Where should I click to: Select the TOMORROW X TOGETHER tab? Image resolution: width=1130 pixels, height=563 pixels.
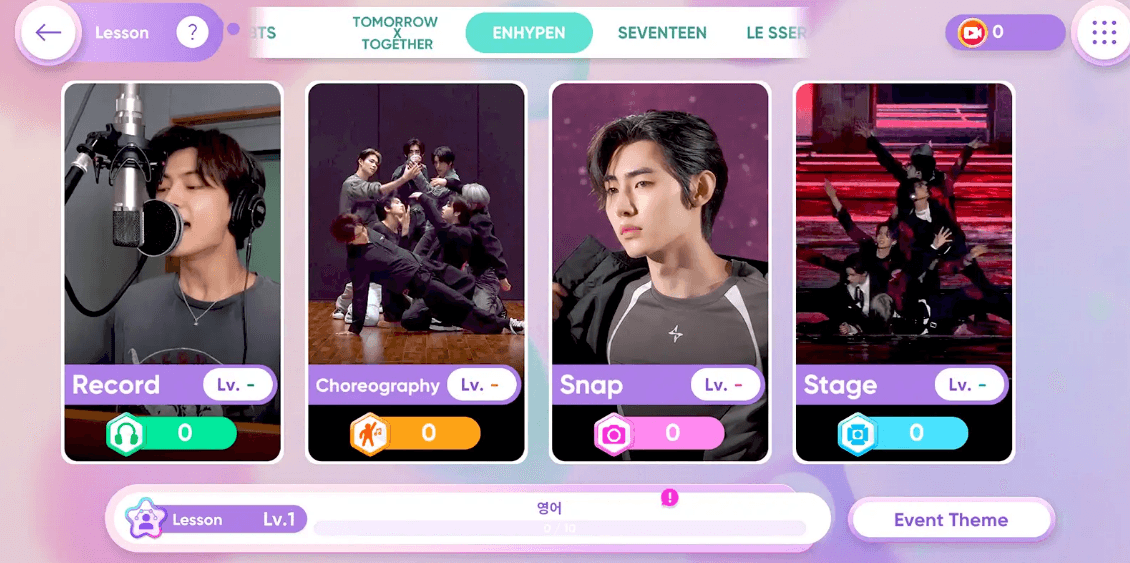pyautogui.click(x=396, y=33)
